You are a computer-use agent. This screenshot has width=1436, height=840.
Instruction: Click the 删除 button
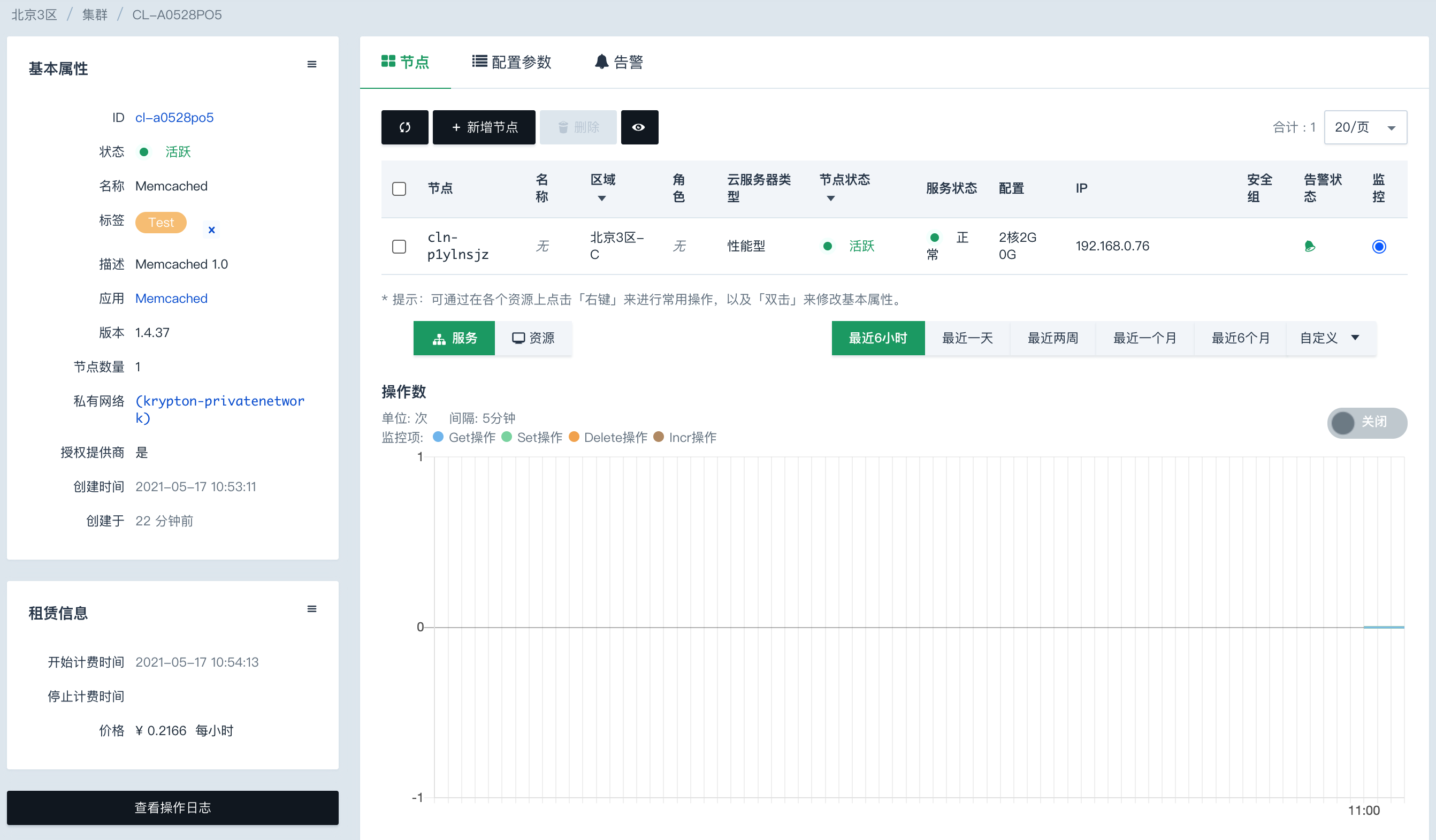578,127
